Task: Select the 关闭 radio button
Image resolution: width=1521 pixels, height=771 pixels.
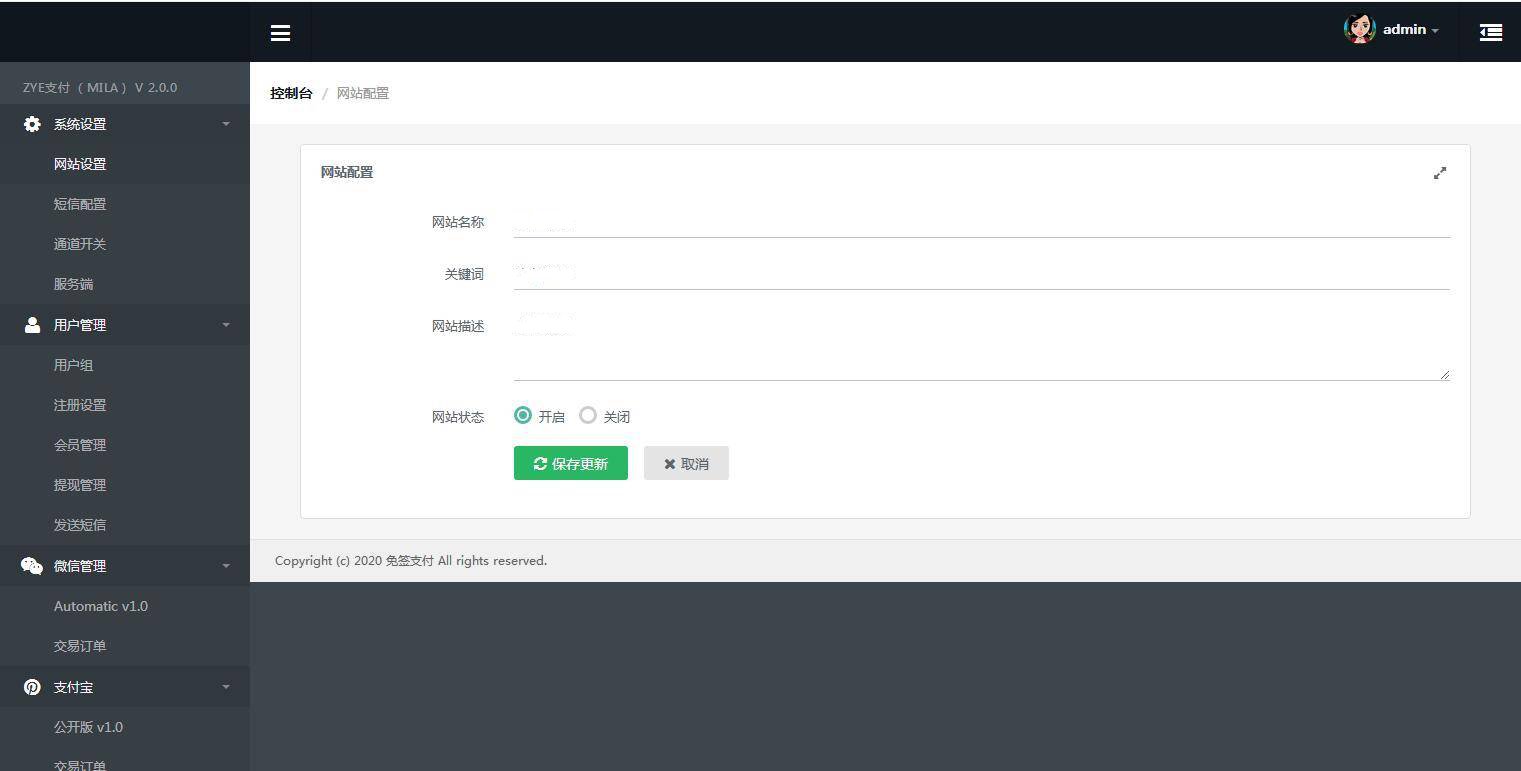Action: coord(588,415)
